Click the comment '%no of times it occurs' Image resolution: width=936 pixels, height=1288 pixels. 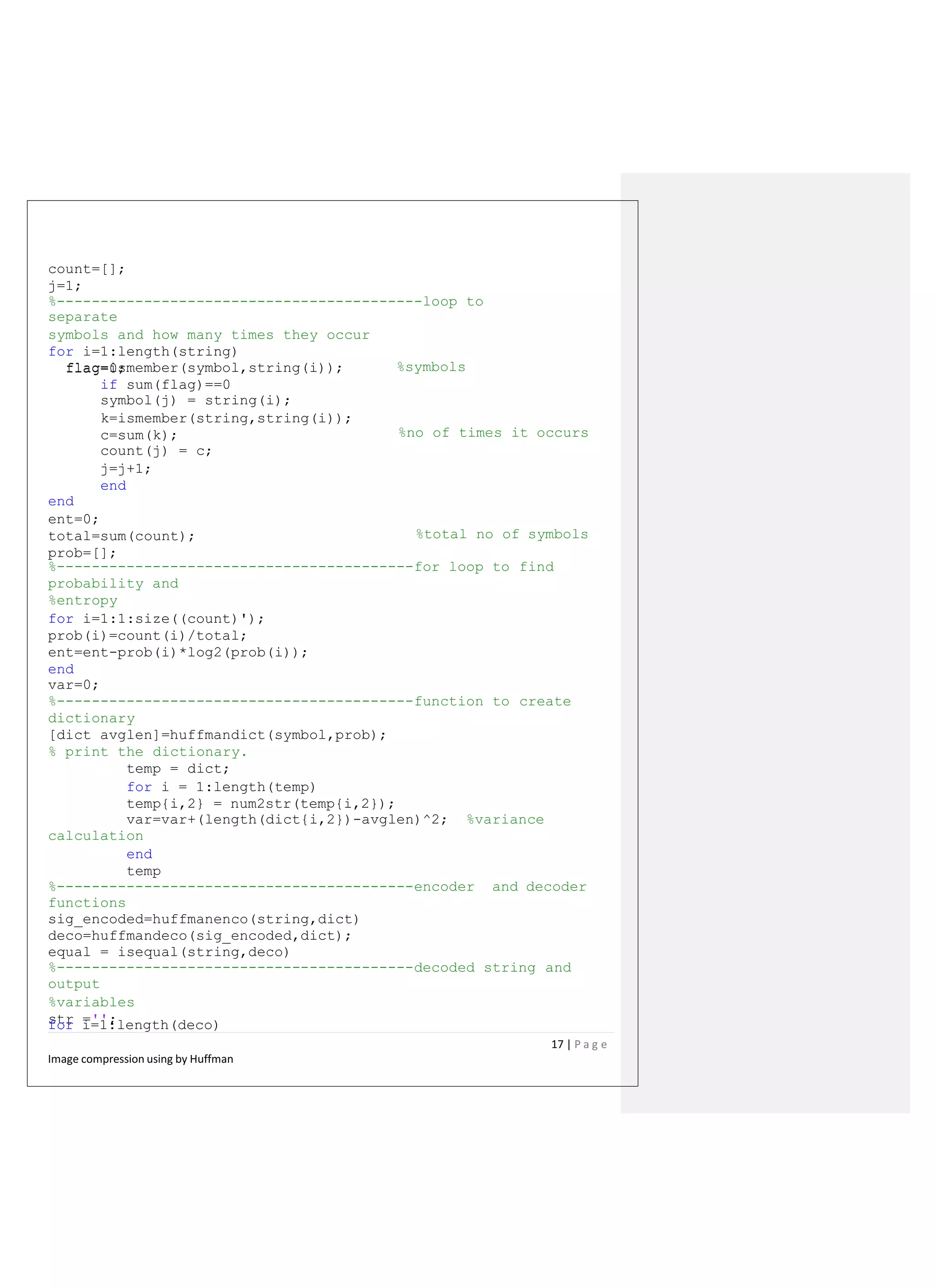[x=493, y=433]
